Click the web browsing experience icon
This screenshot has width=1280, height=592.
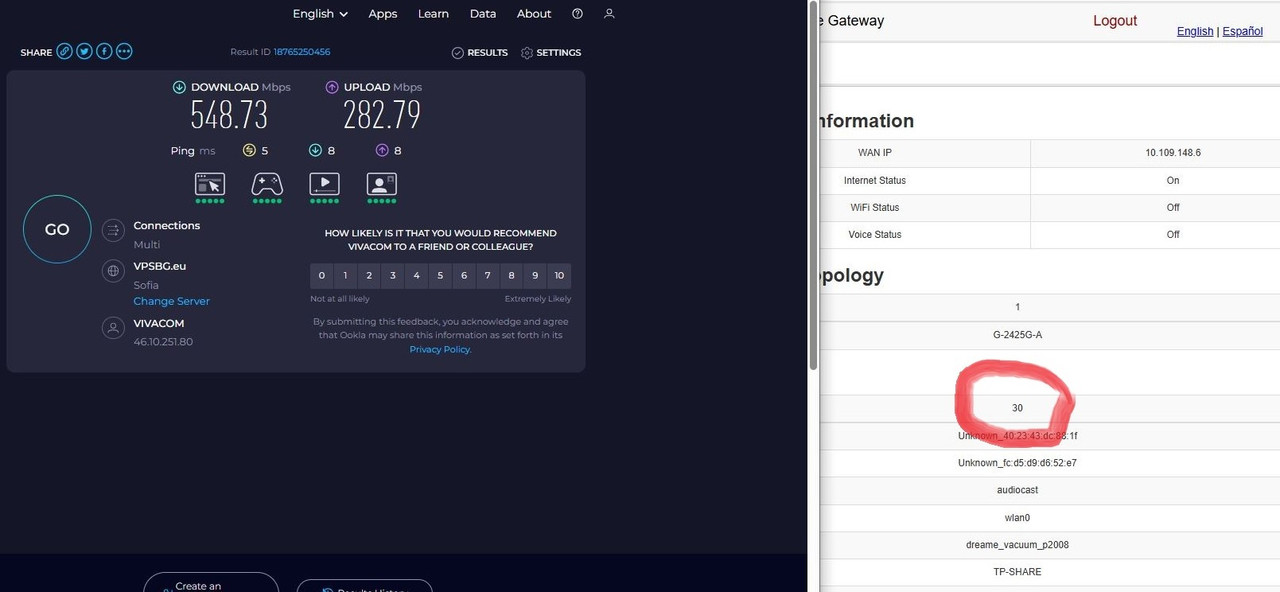pos(210,184)
